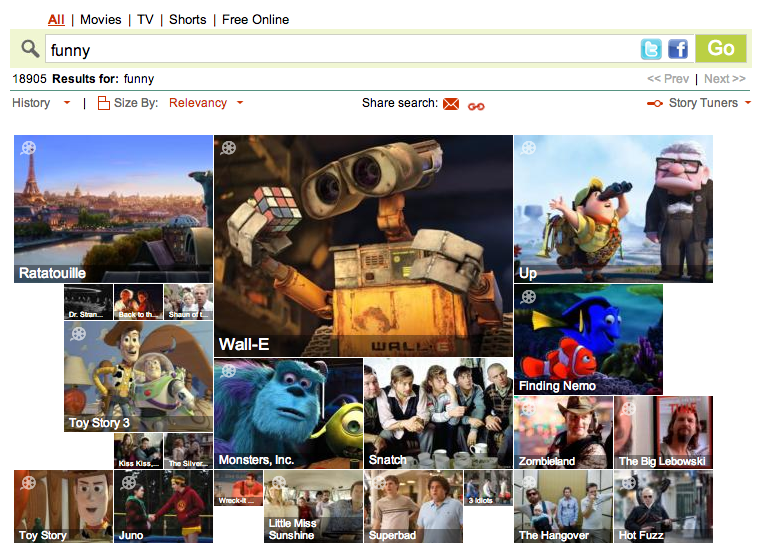Share search on Facebook
The height and width of the screenshot is (560, 761).
678,49
